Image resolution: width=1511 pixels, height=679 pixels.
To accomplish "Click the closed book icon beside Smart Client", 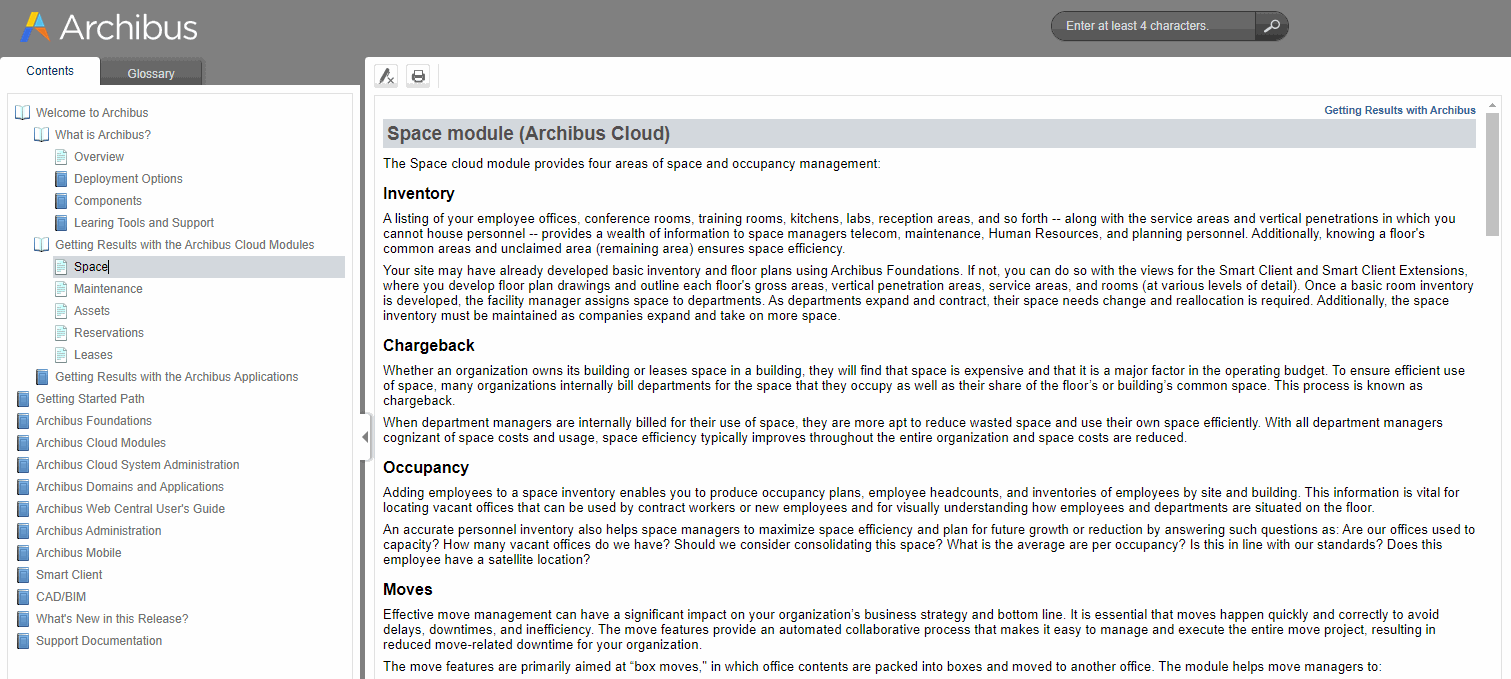I will pos(22,574).
